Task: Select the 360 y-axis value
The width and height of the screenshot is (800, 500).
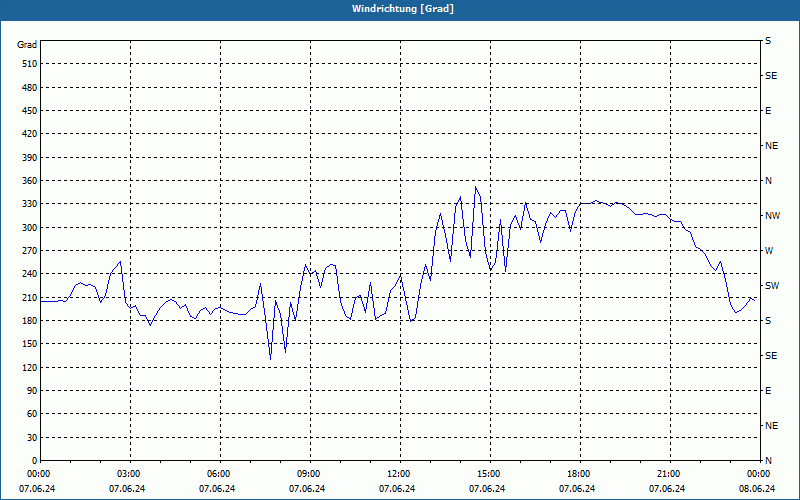Action: (x=30, y=181)
